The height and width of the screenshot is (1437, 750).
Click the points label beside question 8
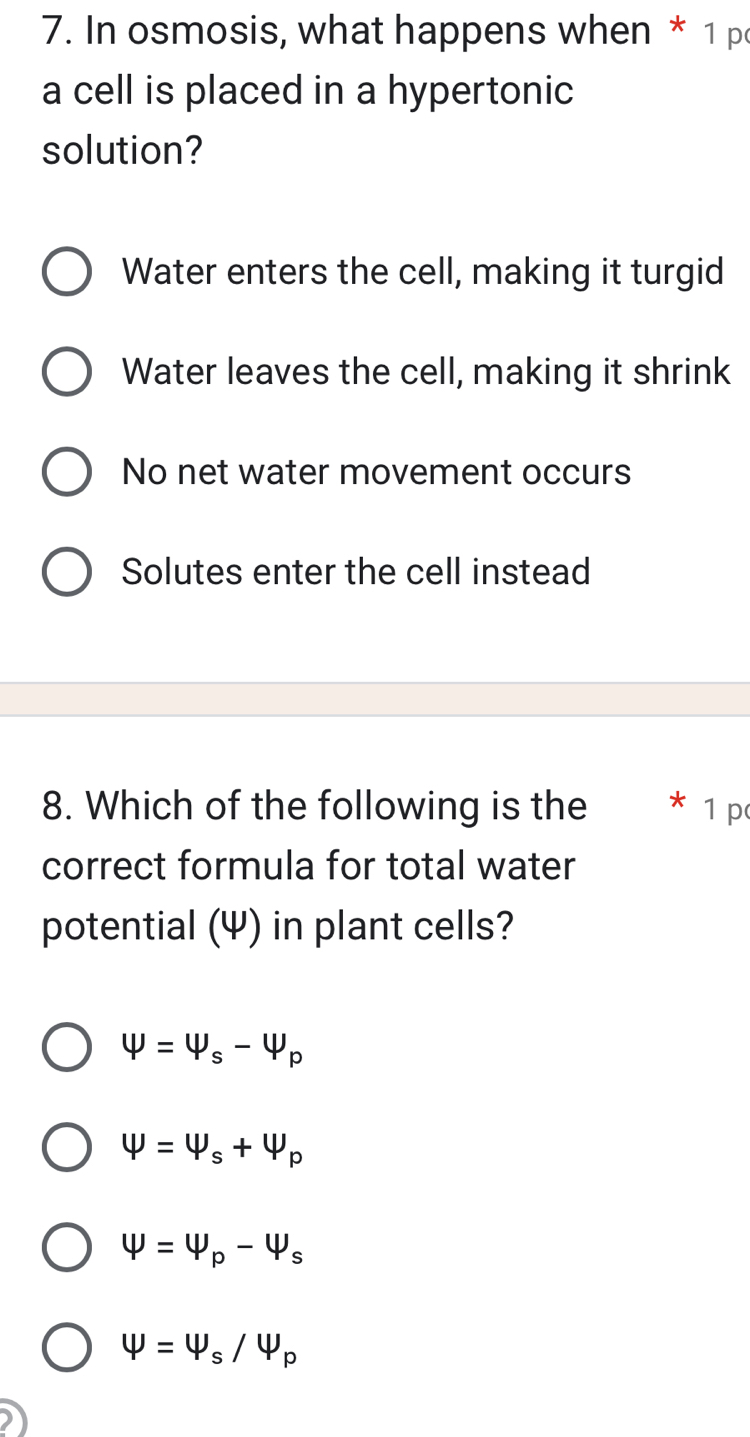coord(725,810)
